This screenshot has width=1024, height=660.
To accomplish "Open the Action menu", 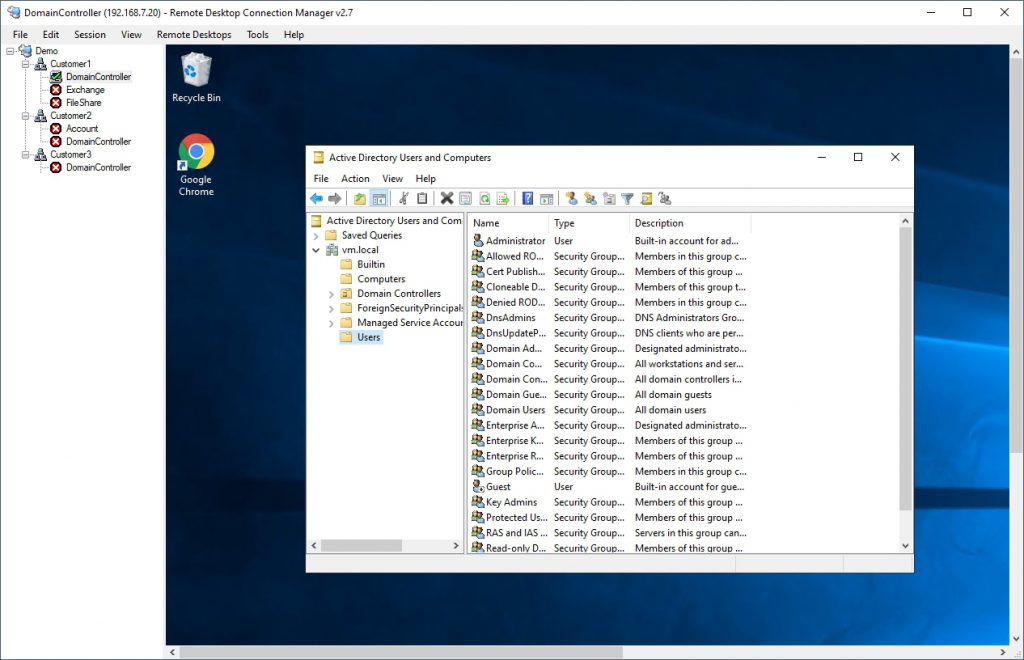I will click(355, 178).
